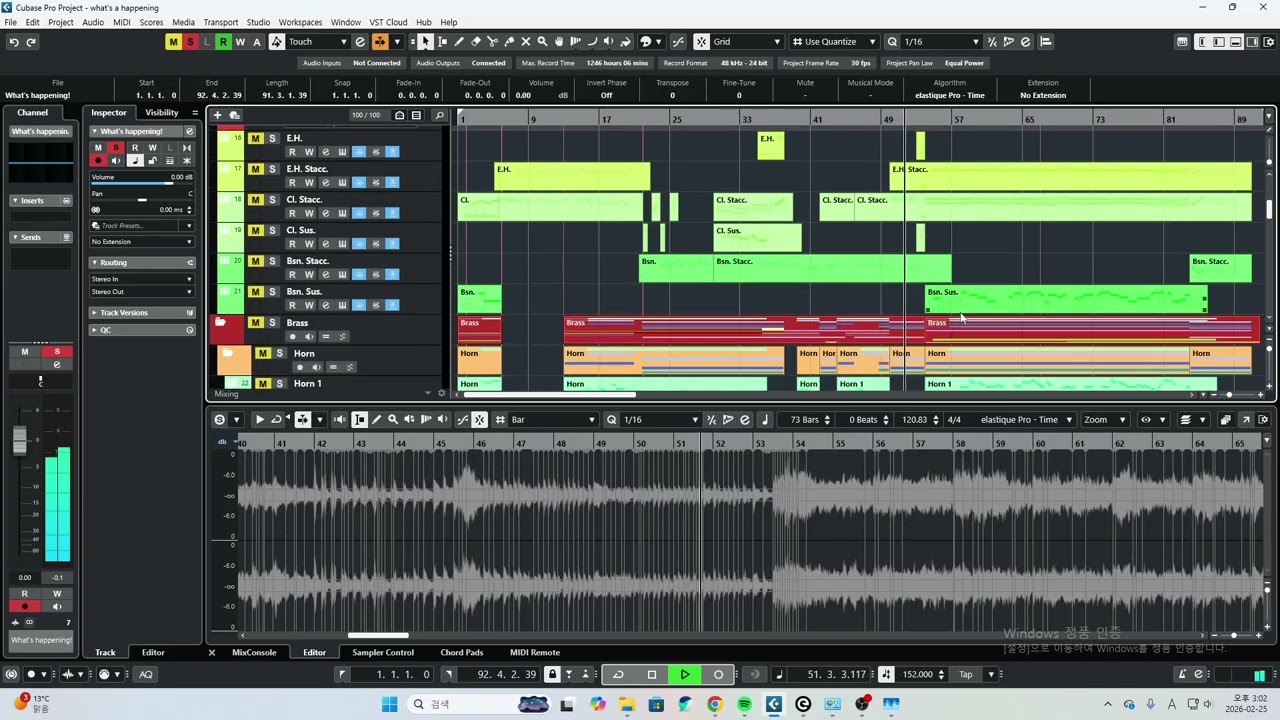Open the Windows Start menu
This screenshot has width=1280, height=720.
tap(389, 704)
